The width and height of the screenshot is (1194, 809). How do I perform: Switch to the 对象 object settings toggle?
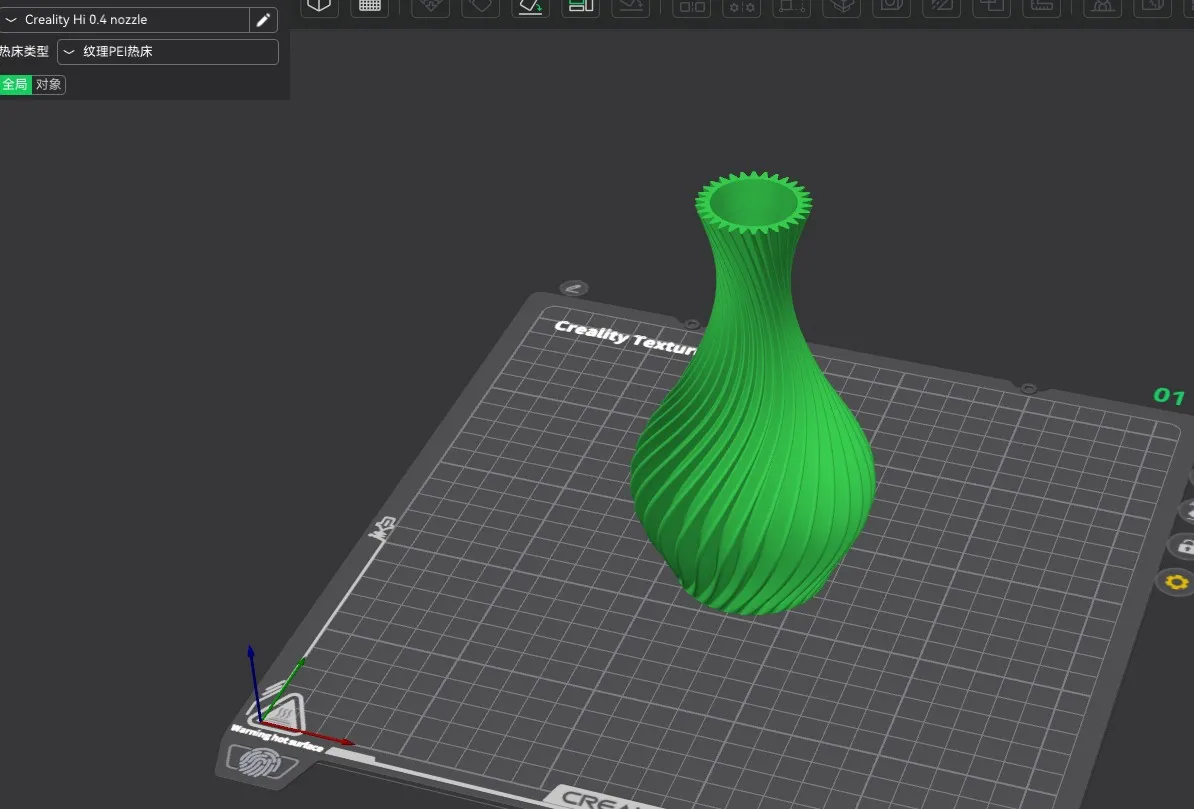tap(49, 85)
